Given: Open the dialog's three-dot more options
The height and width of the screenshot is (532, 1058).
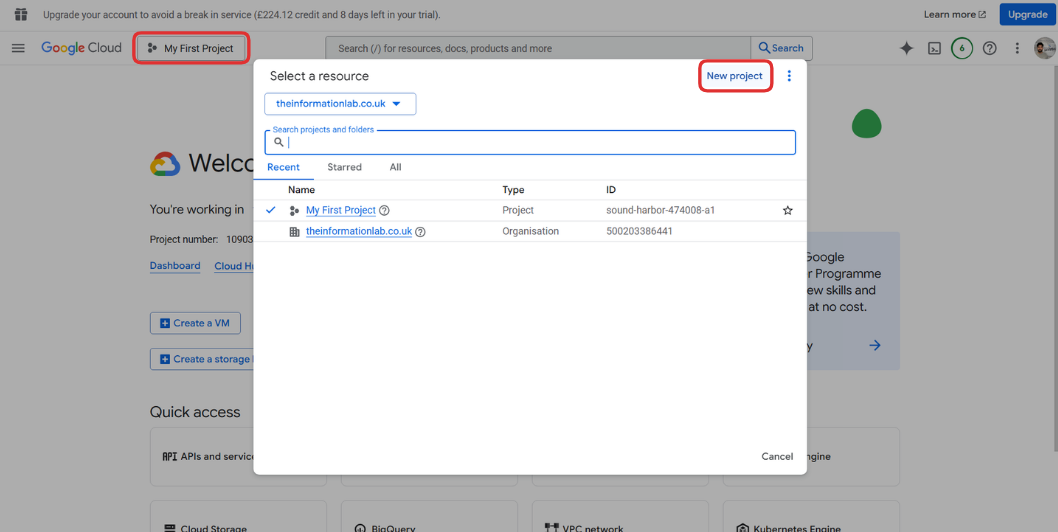Looking at the screenshot, I should pos(789,76).
